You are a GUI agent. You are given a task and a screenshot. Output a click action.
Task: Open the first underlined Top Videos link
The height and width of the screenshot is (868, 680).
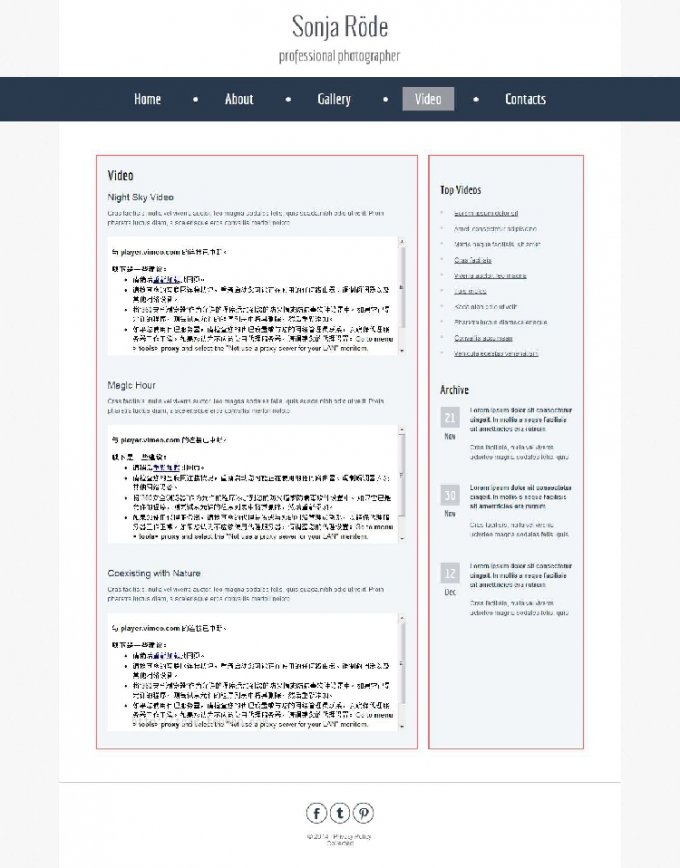pyautogui.click(x=486, y=213)
